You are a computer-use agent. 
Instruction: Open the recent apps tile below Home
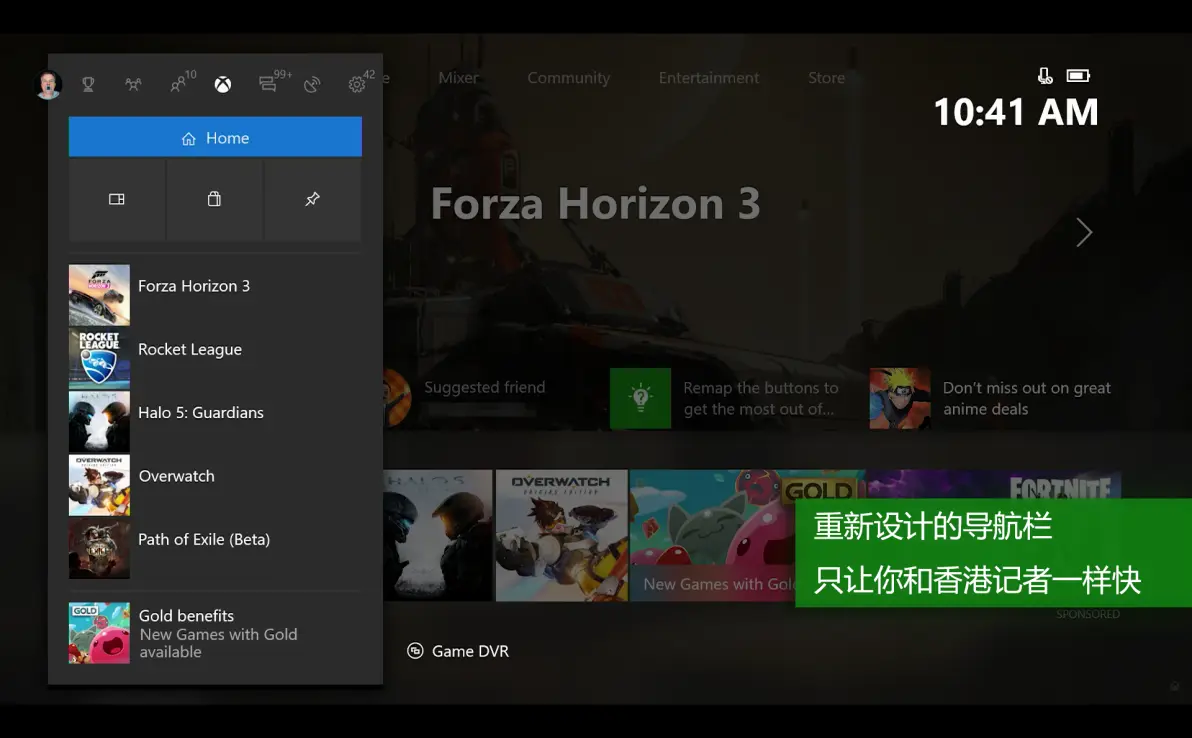117,199
